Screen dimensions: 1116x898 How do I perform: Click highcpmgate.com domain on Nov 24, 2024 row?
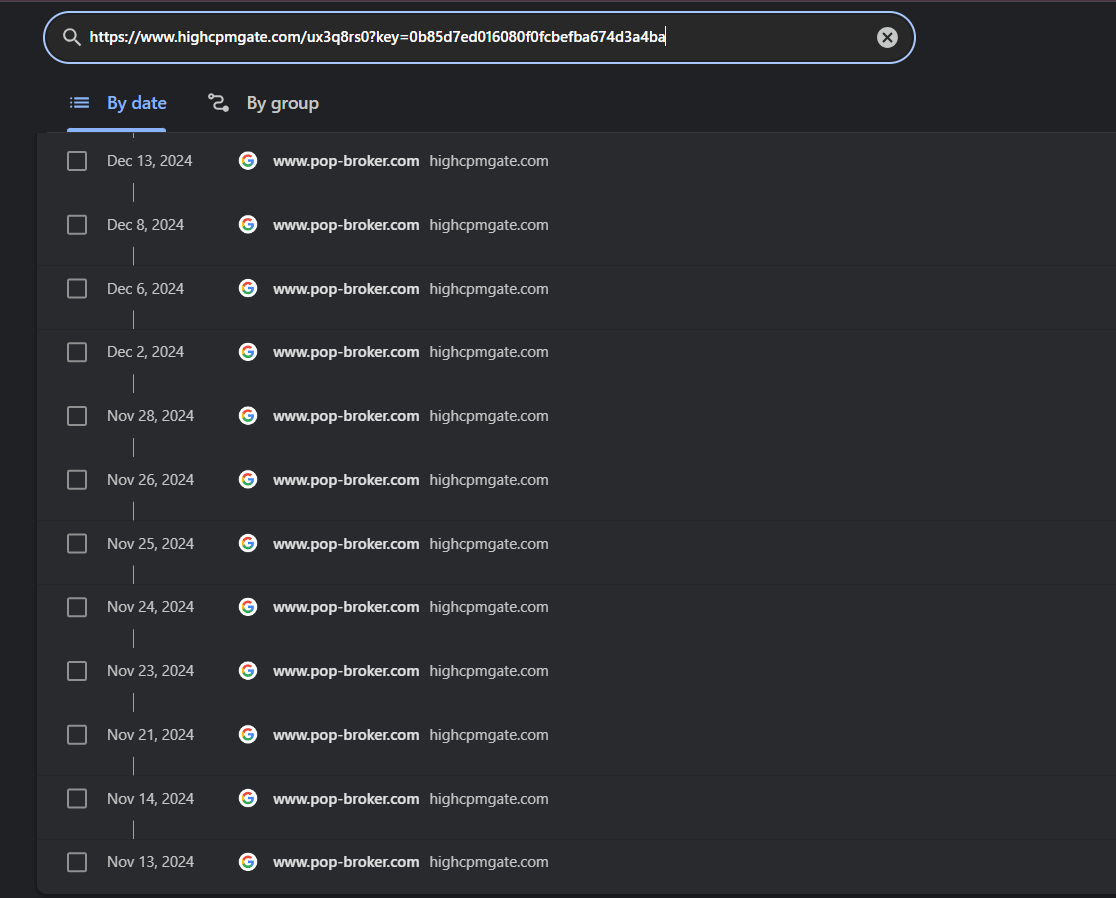(489, 608)
